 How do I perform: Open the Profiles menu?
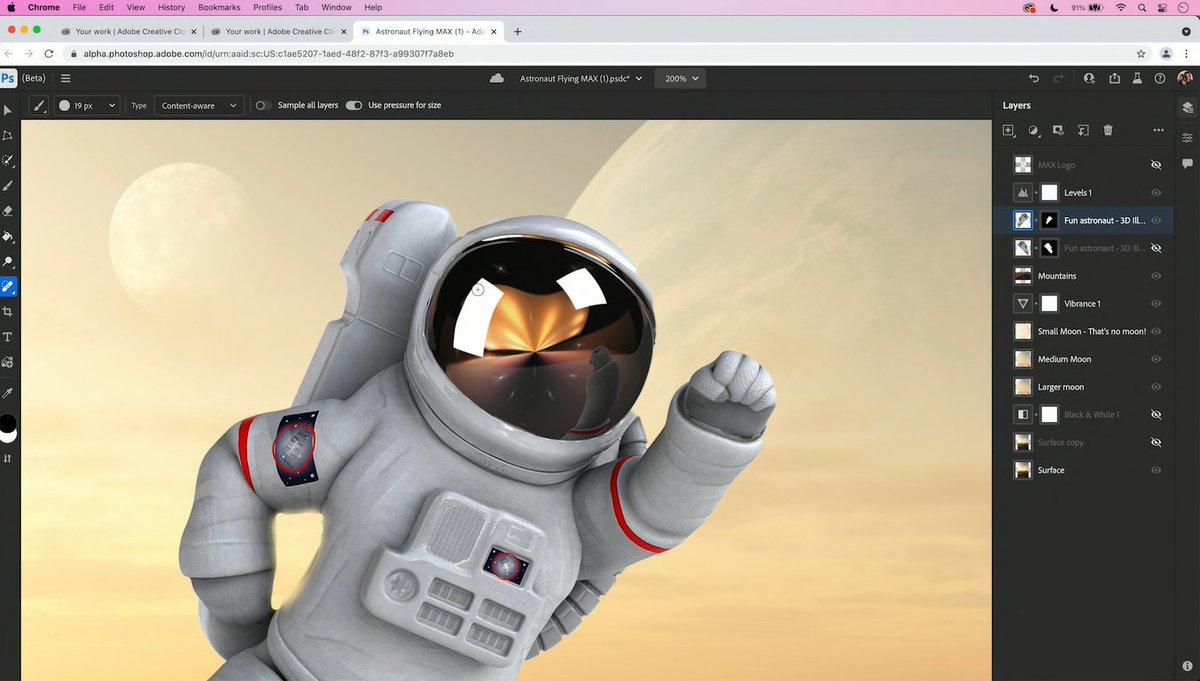click(267, 7)
